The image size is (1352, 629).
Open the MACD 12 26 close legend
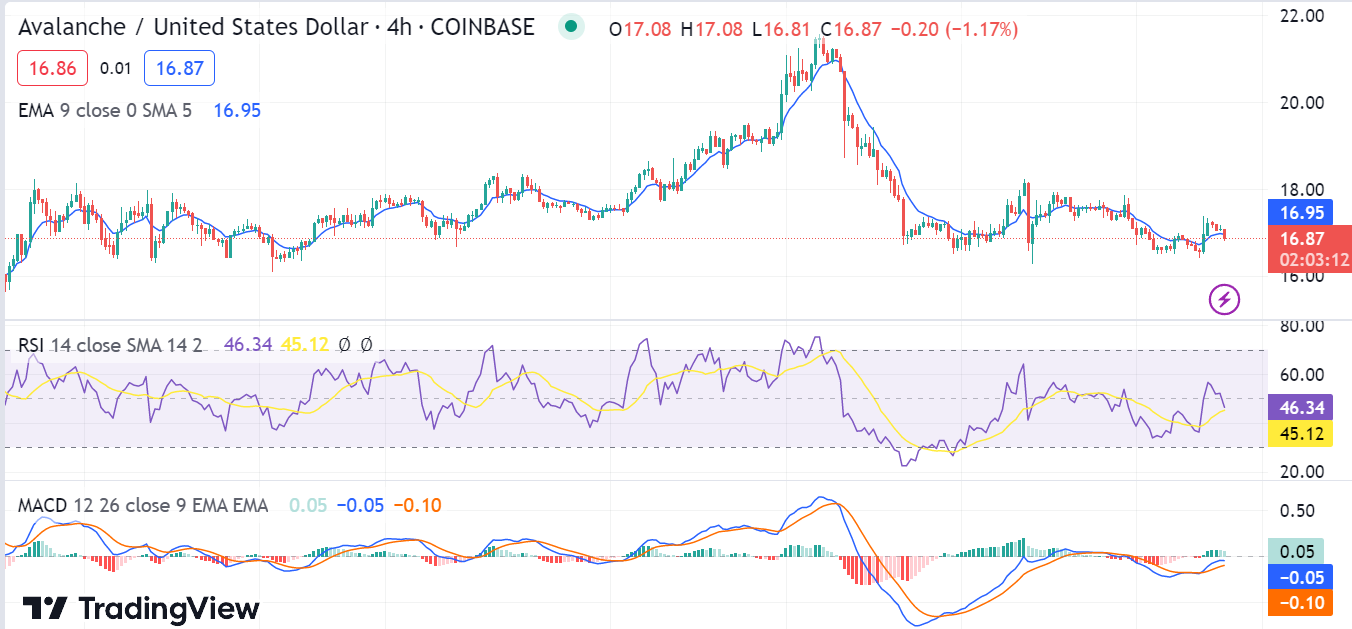(143, 505)
